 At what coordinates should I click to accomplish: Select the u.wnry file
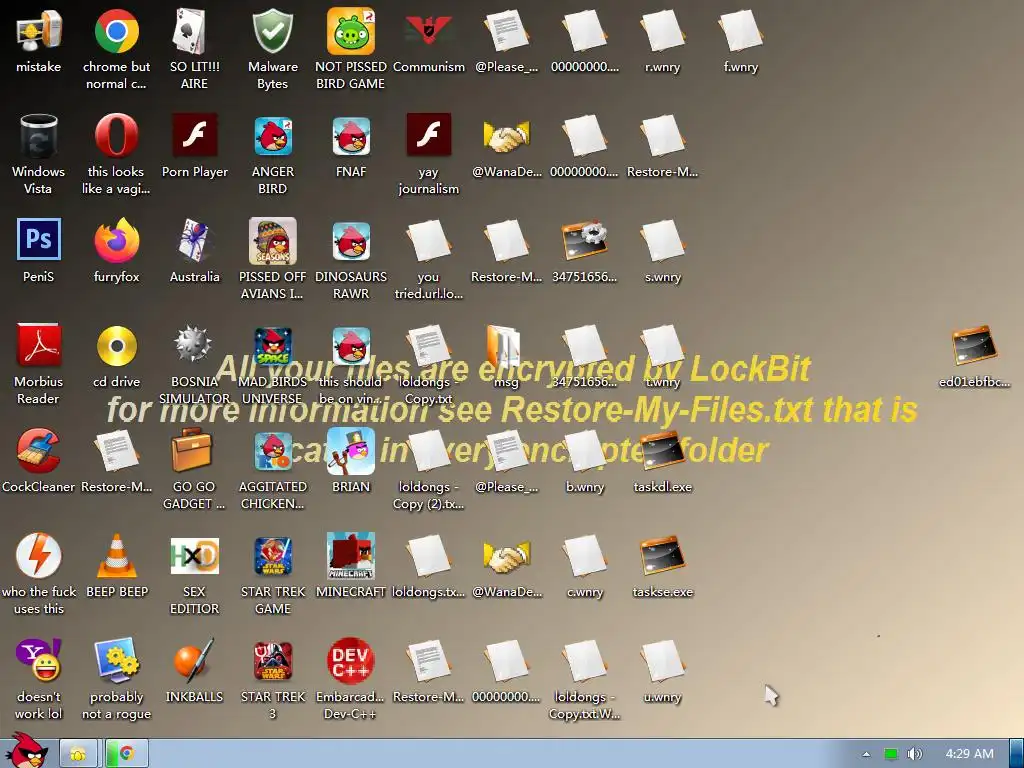click(x=663, y=660)
